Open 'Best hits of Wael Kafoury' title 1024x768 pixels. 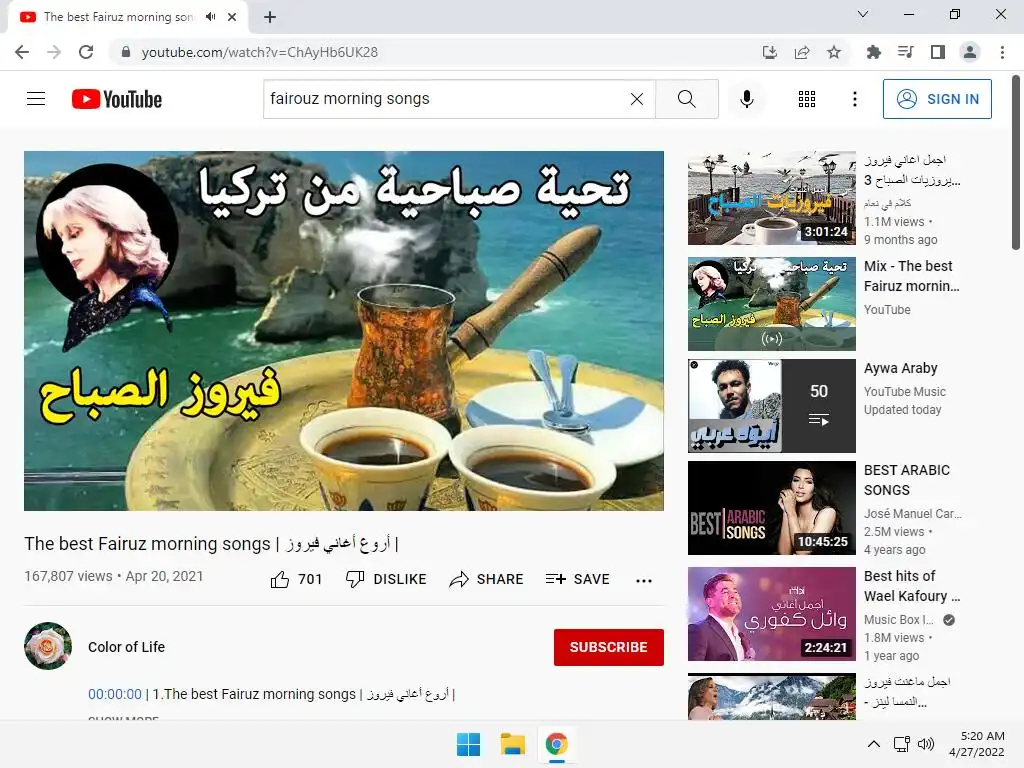912,586
